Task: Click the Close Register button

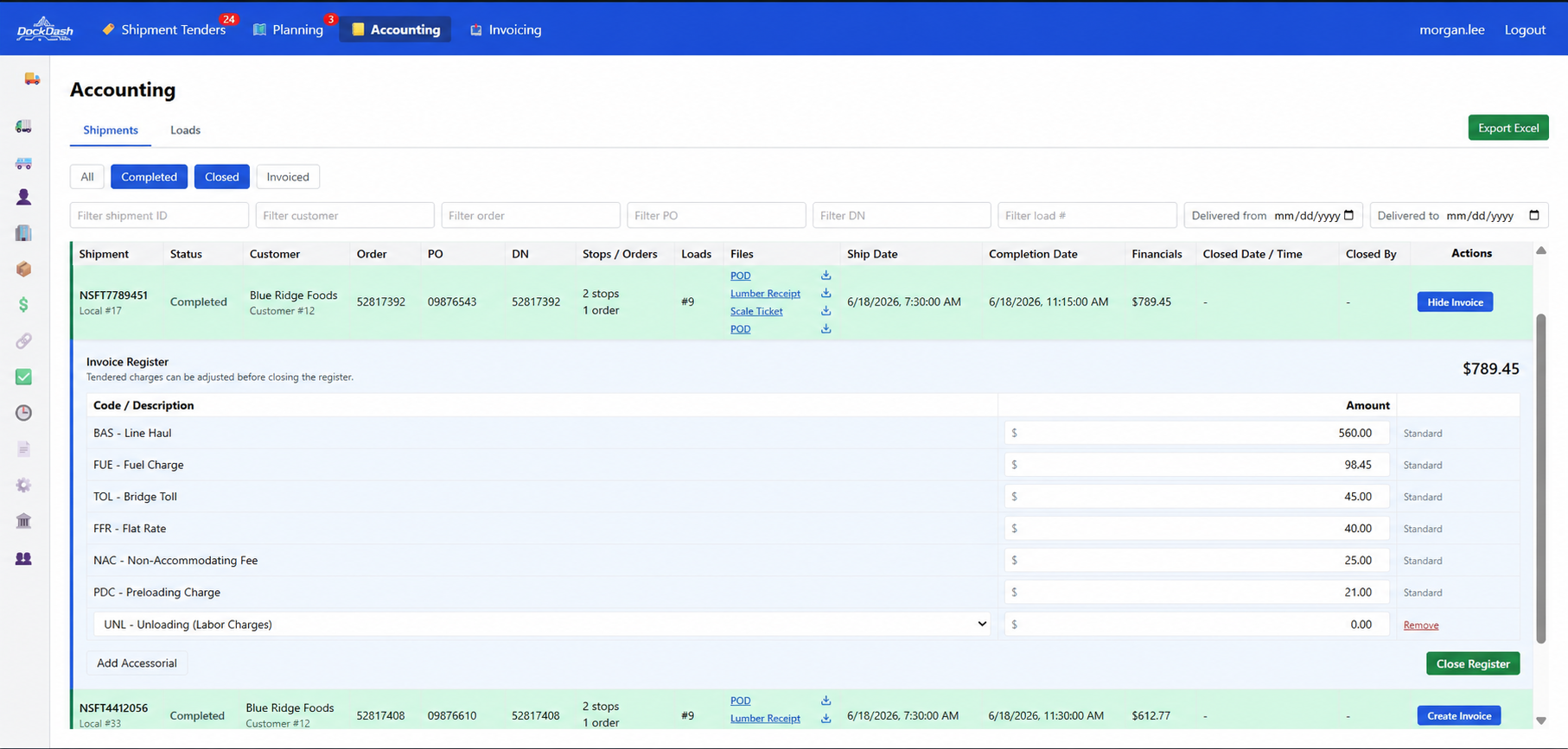Action: pyautogui.click(x=1472, y=663)
